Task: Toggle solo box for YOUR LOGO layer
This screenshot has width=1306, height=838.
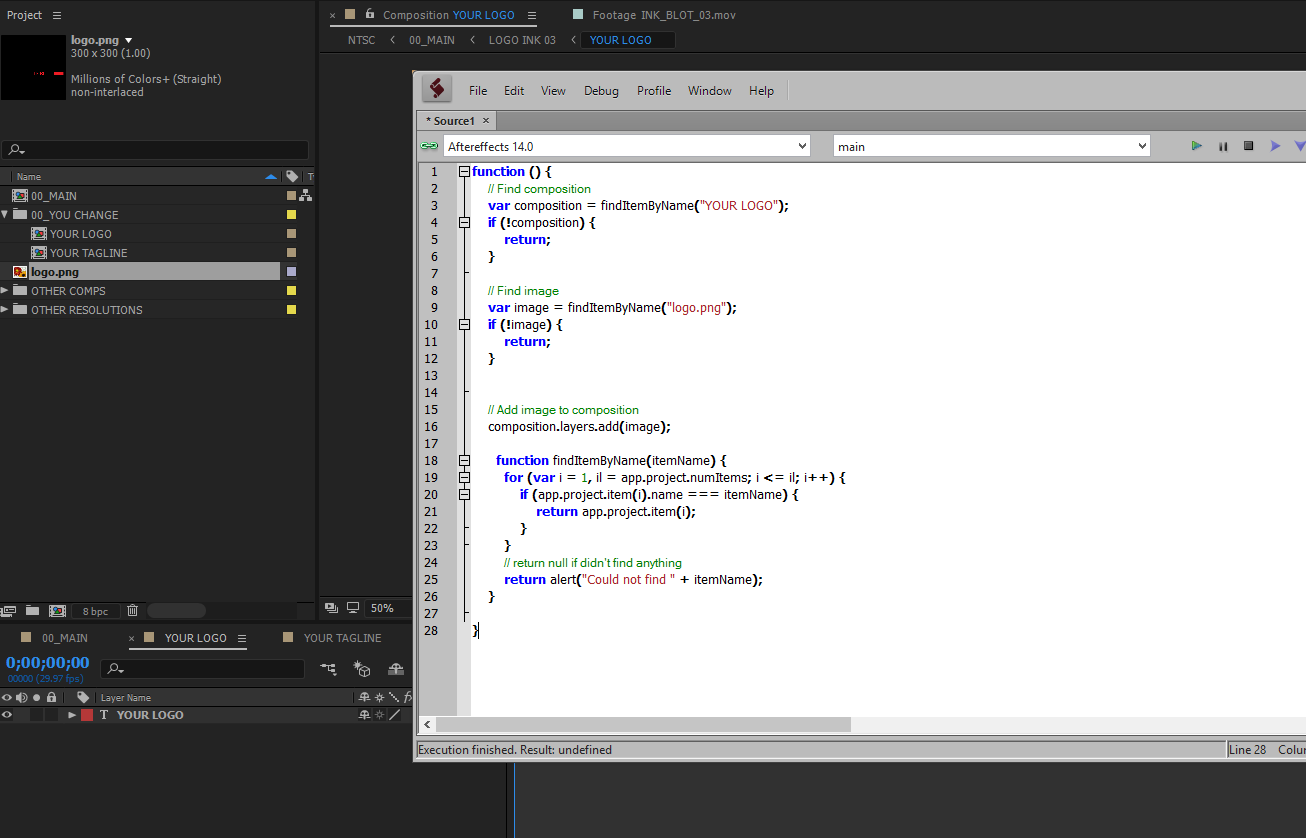Action: [x=37, y=715]
